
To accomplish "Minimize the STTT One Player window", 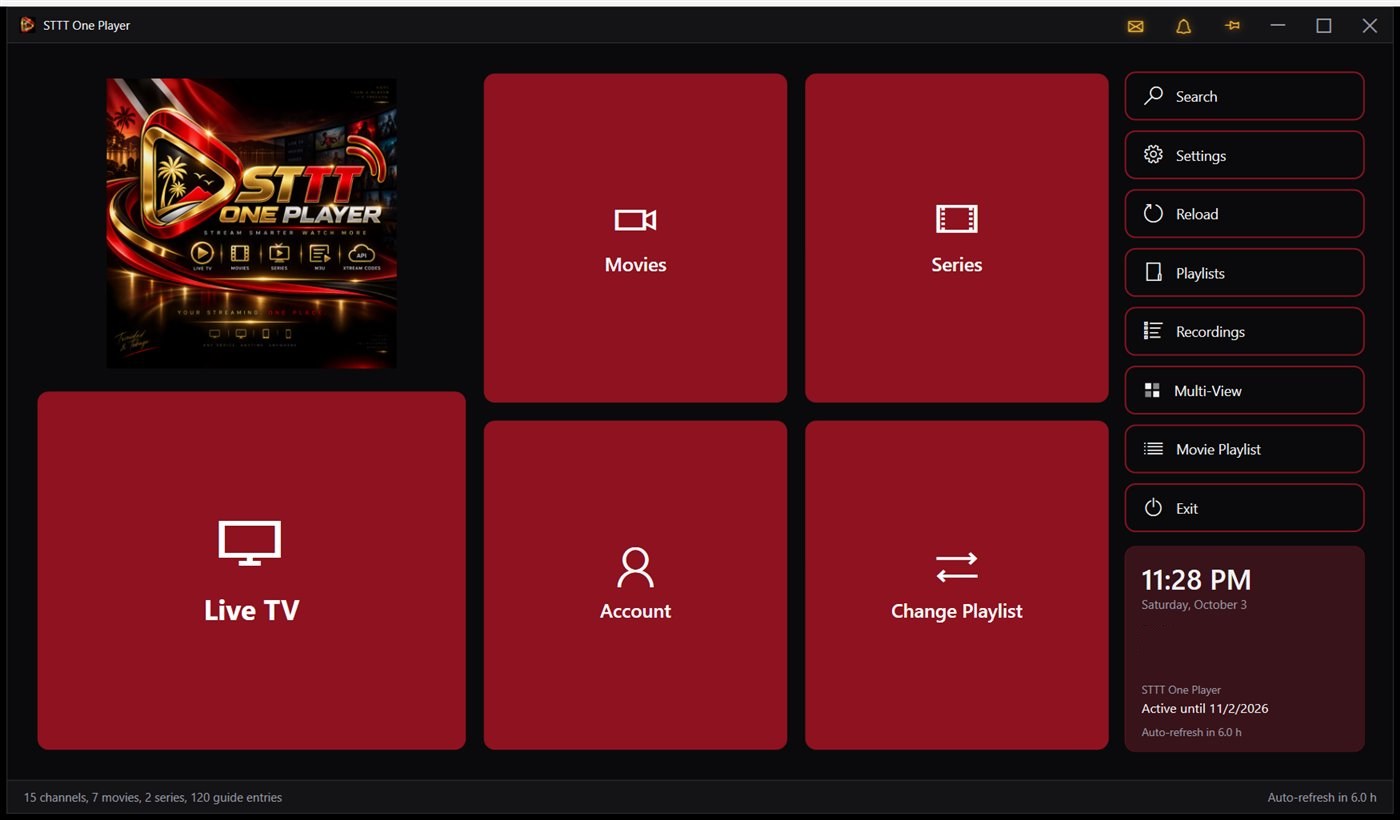I will (1278, 26).
